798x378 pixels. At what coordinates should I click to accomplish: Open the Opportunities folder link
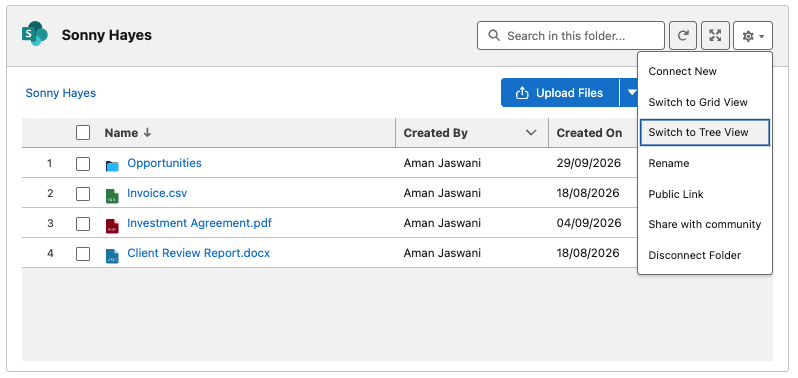click(164, 163)
